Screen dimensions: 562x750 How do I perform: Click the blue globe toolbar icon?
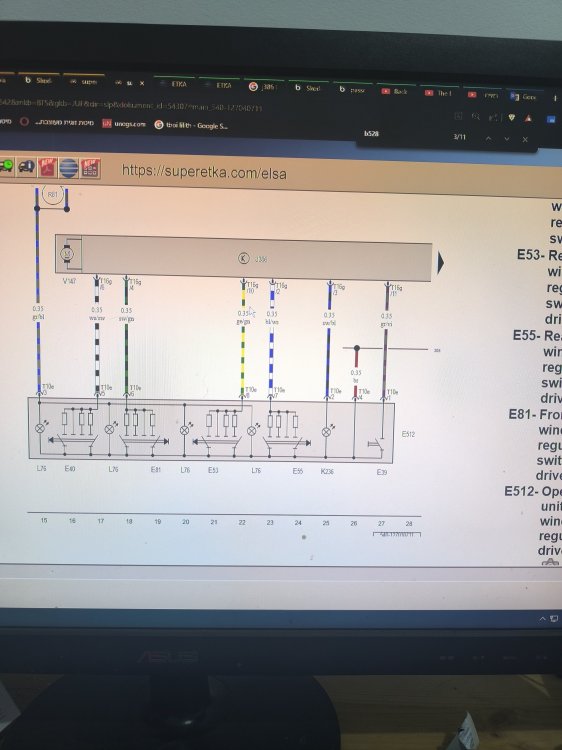[68, 168]
